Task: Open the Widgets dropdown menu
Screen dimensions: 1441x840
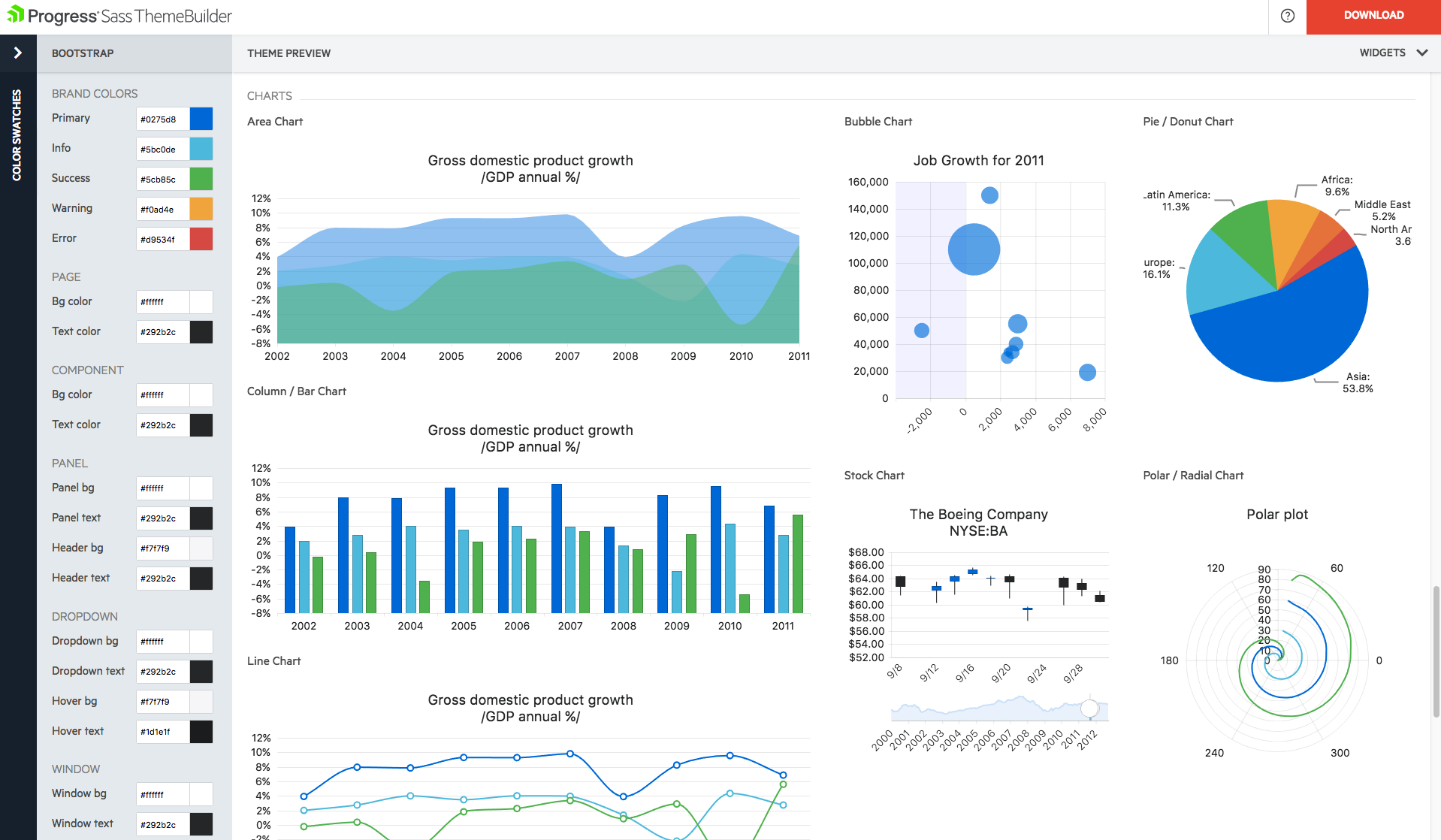Action: coord(1393,53)
